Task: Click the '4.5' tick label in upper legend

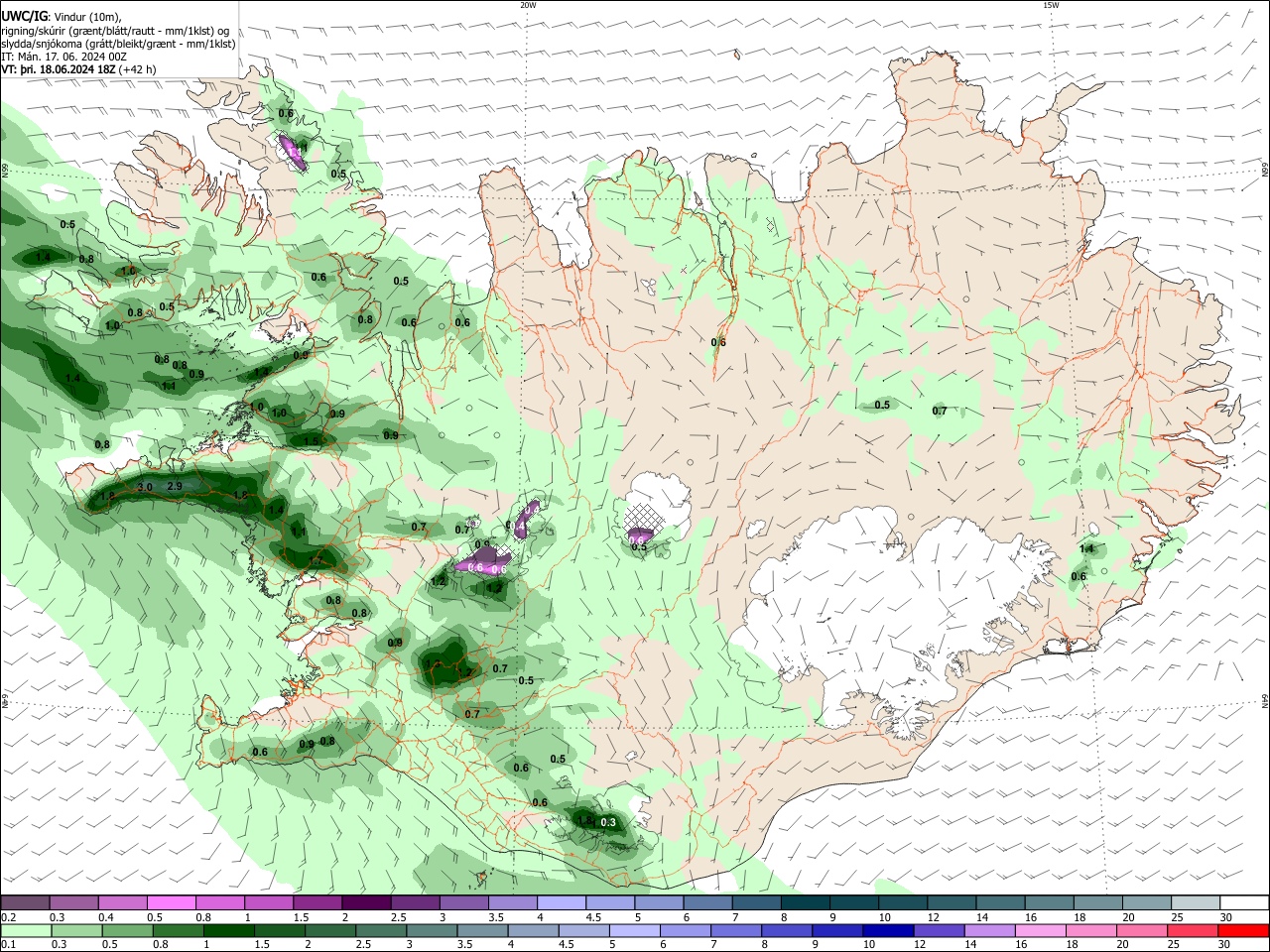Action: [593, 917]
